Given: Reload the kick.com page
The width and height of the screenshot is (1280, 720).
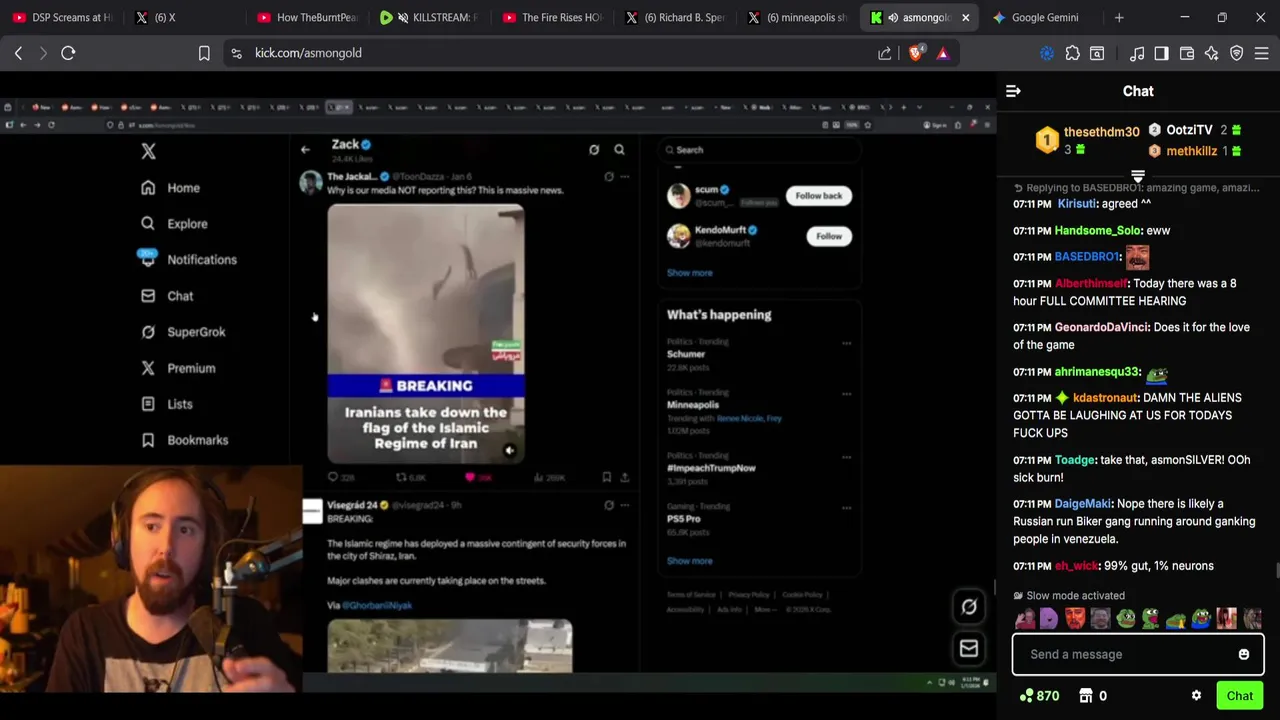Looking at the screenshot, I should pos(68,53).
